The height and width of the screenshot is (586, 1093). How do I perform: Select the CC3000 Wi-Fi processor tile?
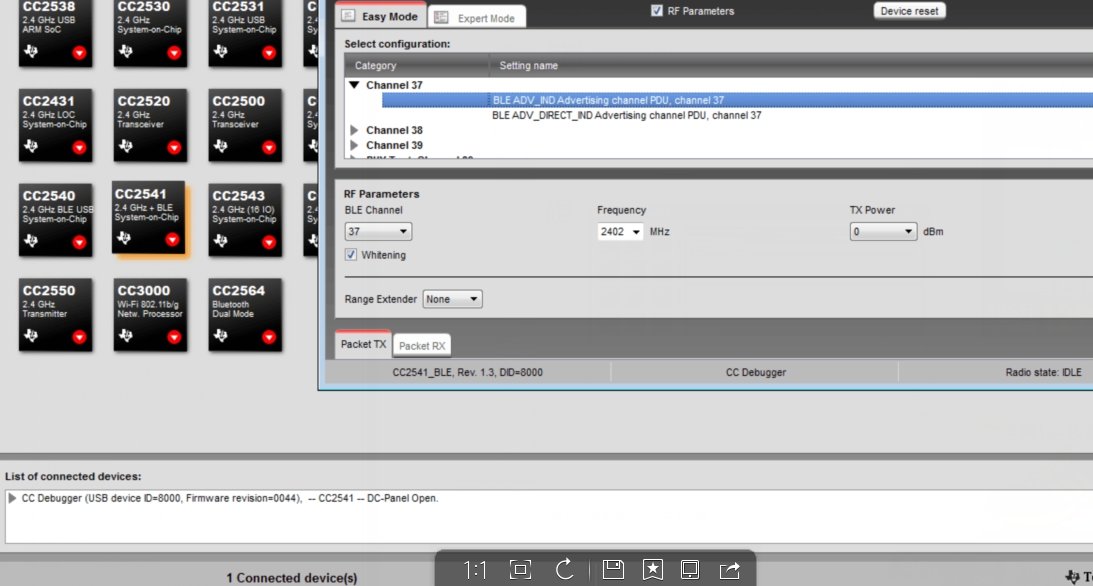(x=150, y=314)
